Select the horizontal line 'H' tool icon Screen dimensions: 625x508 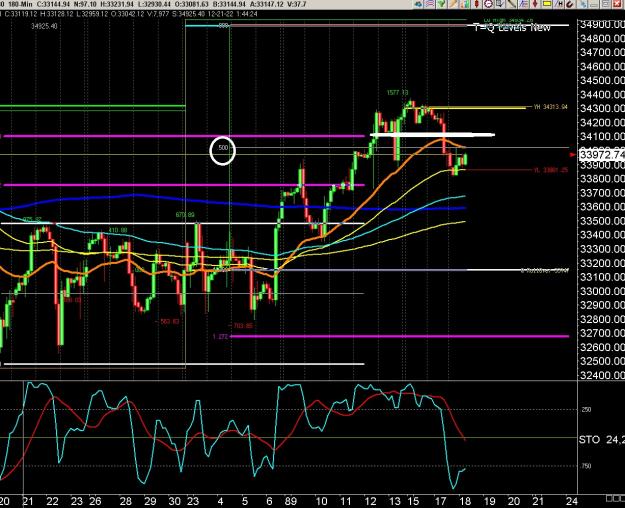click(x=559, y=4)
